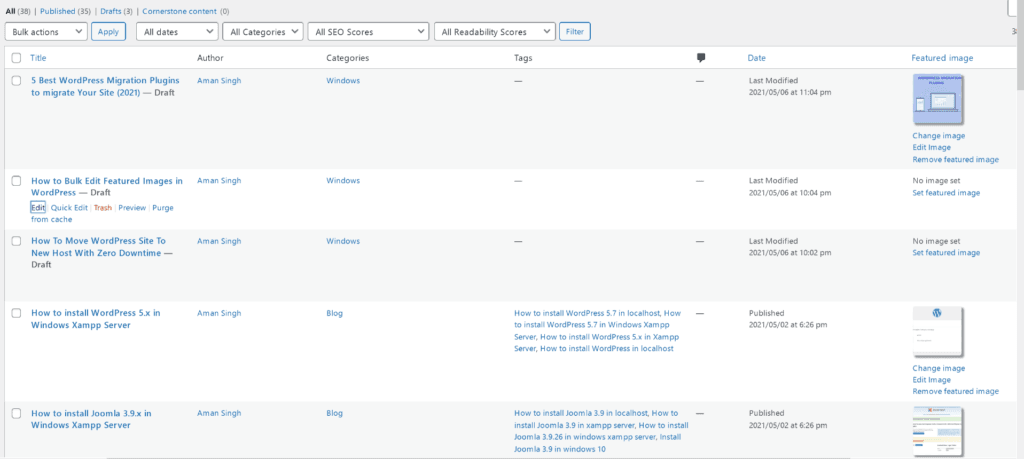Click the Featured image column header
The image size is (1024, 459).
tap(942, 58)
